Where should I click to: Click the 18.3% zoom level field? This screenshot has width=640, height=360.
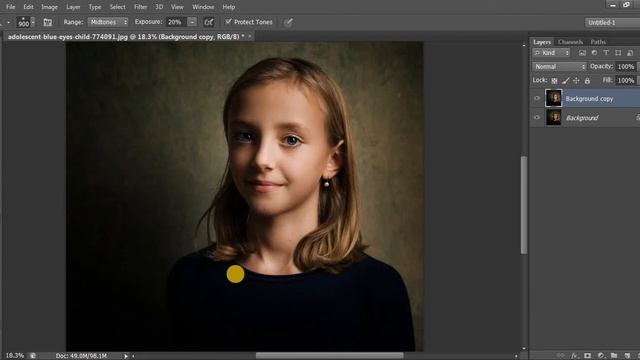(14, 356)
